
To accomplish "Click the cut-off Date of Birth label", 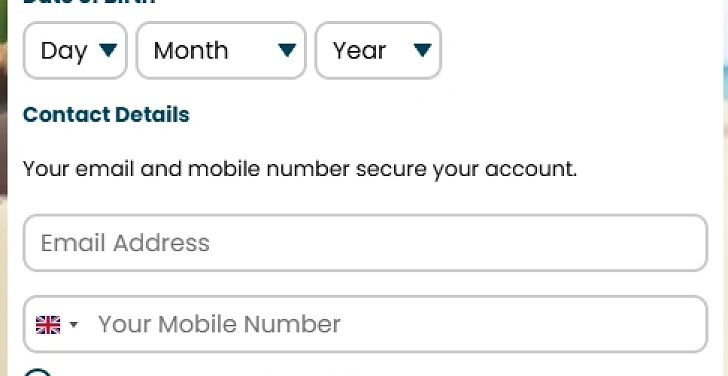I will tap(89, 2).
